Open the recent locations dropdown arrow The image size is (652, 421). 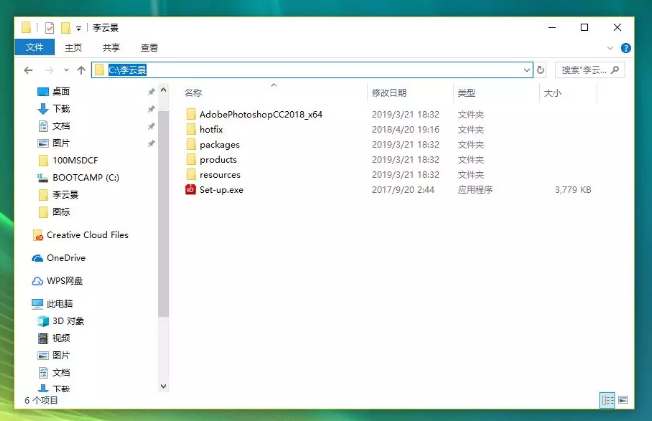[x=66, y=70]
